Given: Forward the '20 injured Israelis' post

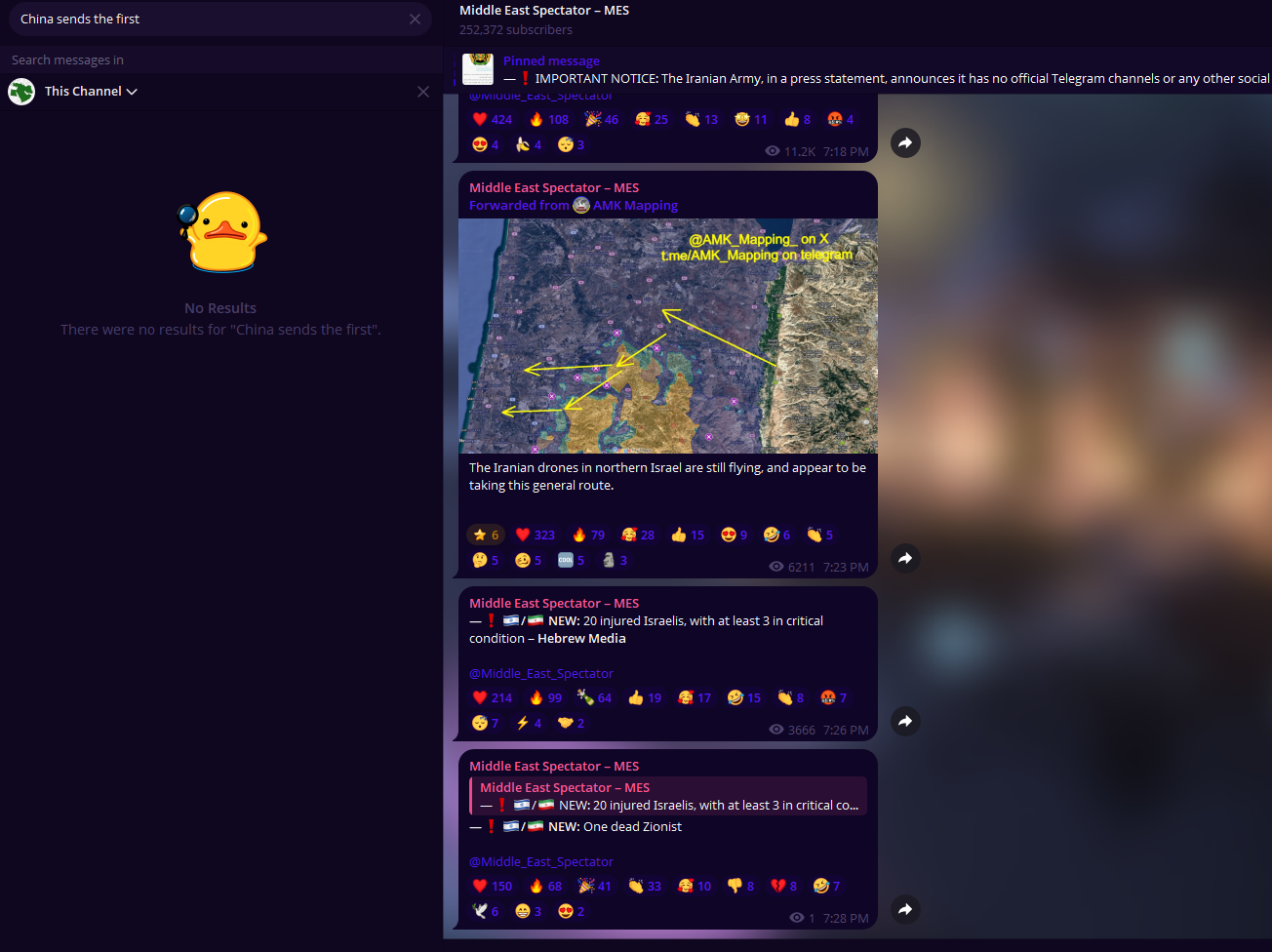Looking at the screenshot, I should [905, 722].
